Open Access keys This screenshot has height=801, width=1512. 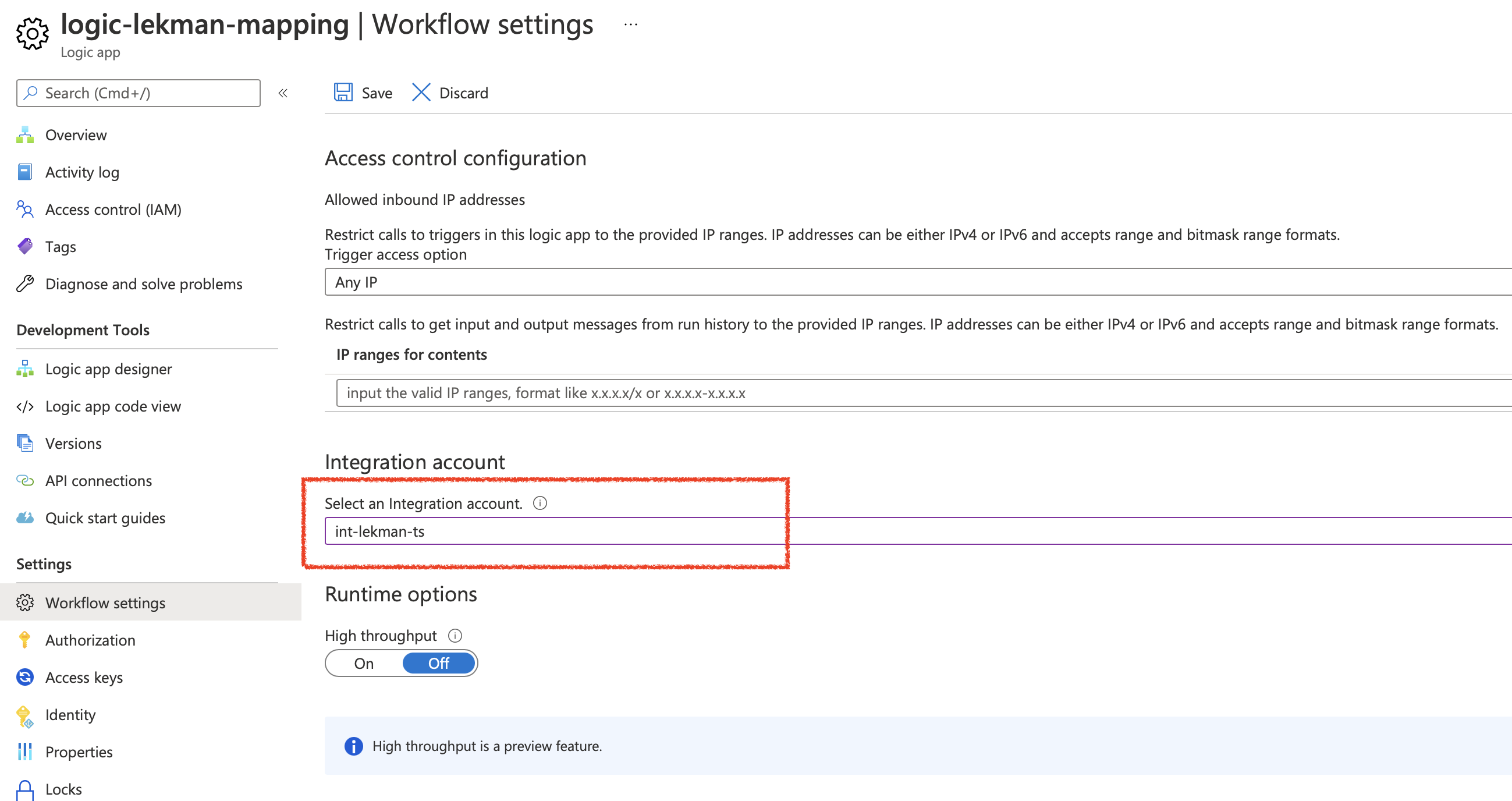(x=84, y=677)
